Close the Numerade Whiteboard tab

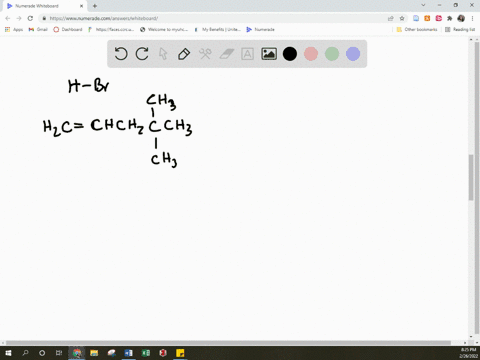tap(81, 6)
